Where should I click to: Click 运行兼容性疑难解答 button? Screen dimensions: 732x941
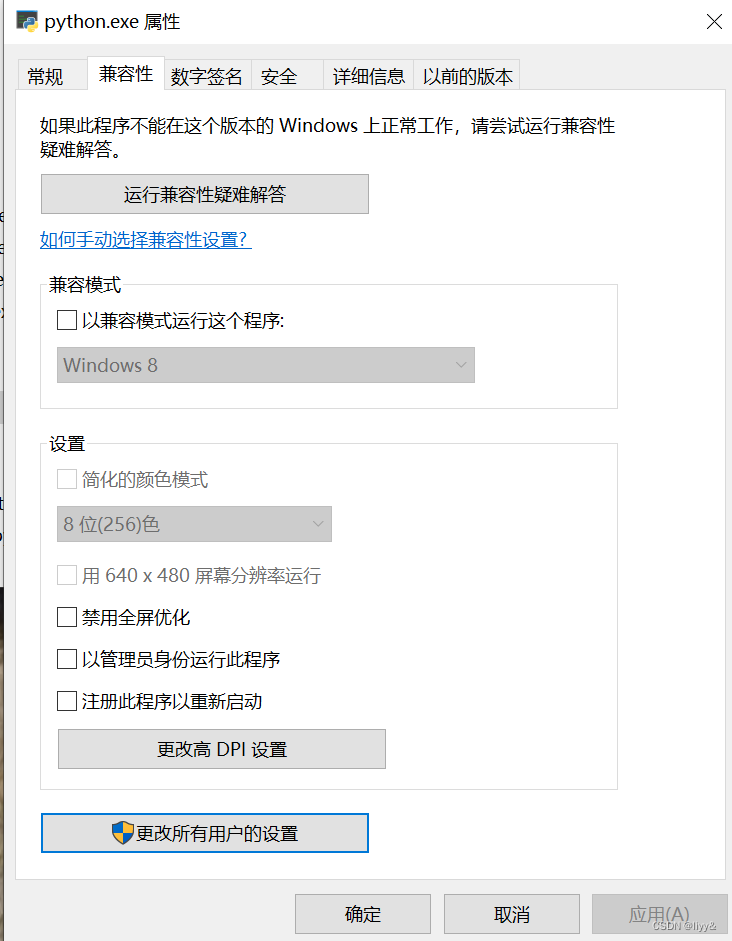coord(204,194)
